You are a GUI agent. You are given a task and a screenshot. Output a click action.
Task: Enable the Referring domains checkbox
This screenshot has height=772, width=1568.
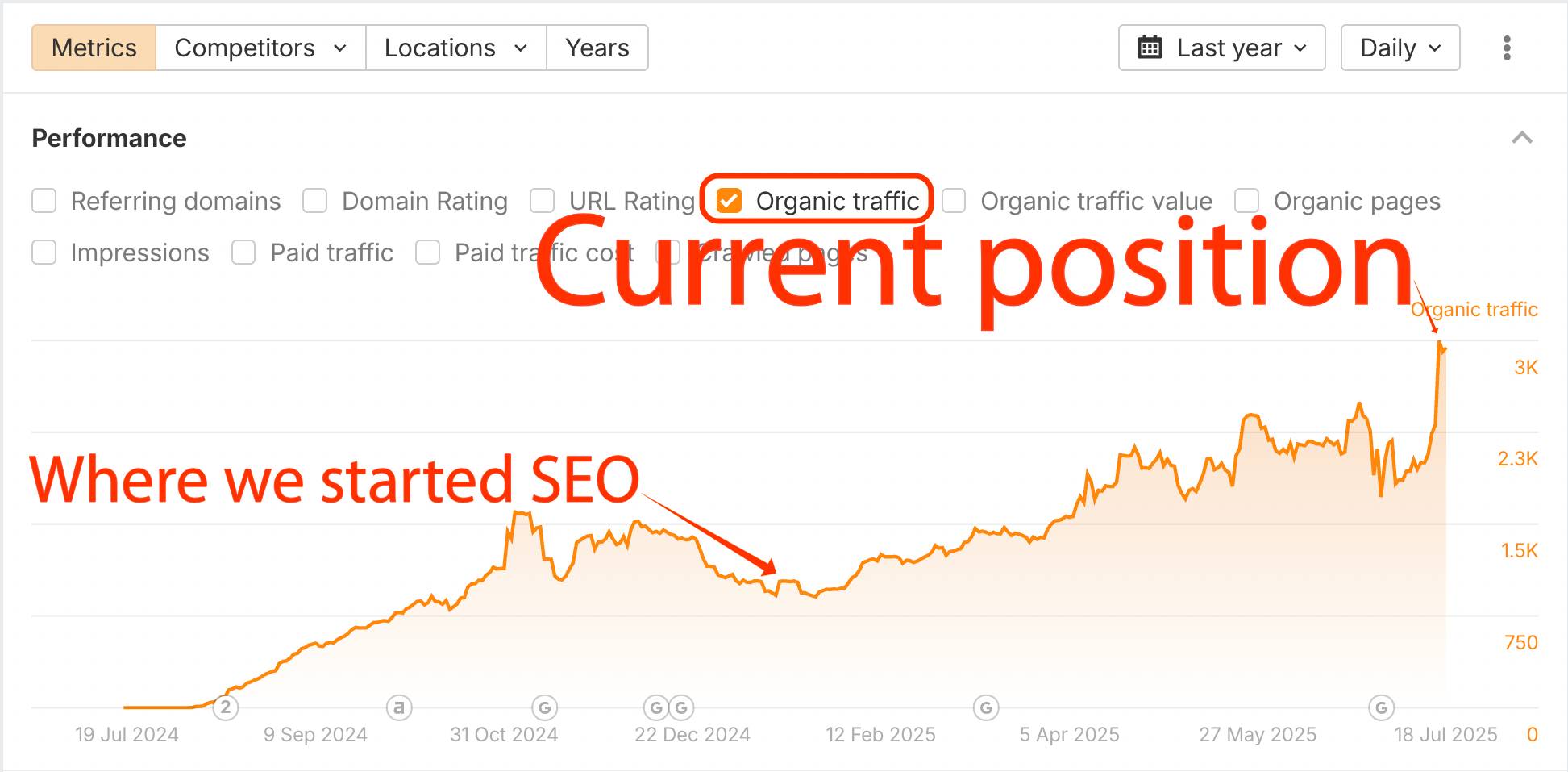pyautogui.click(x=44, y=201)
